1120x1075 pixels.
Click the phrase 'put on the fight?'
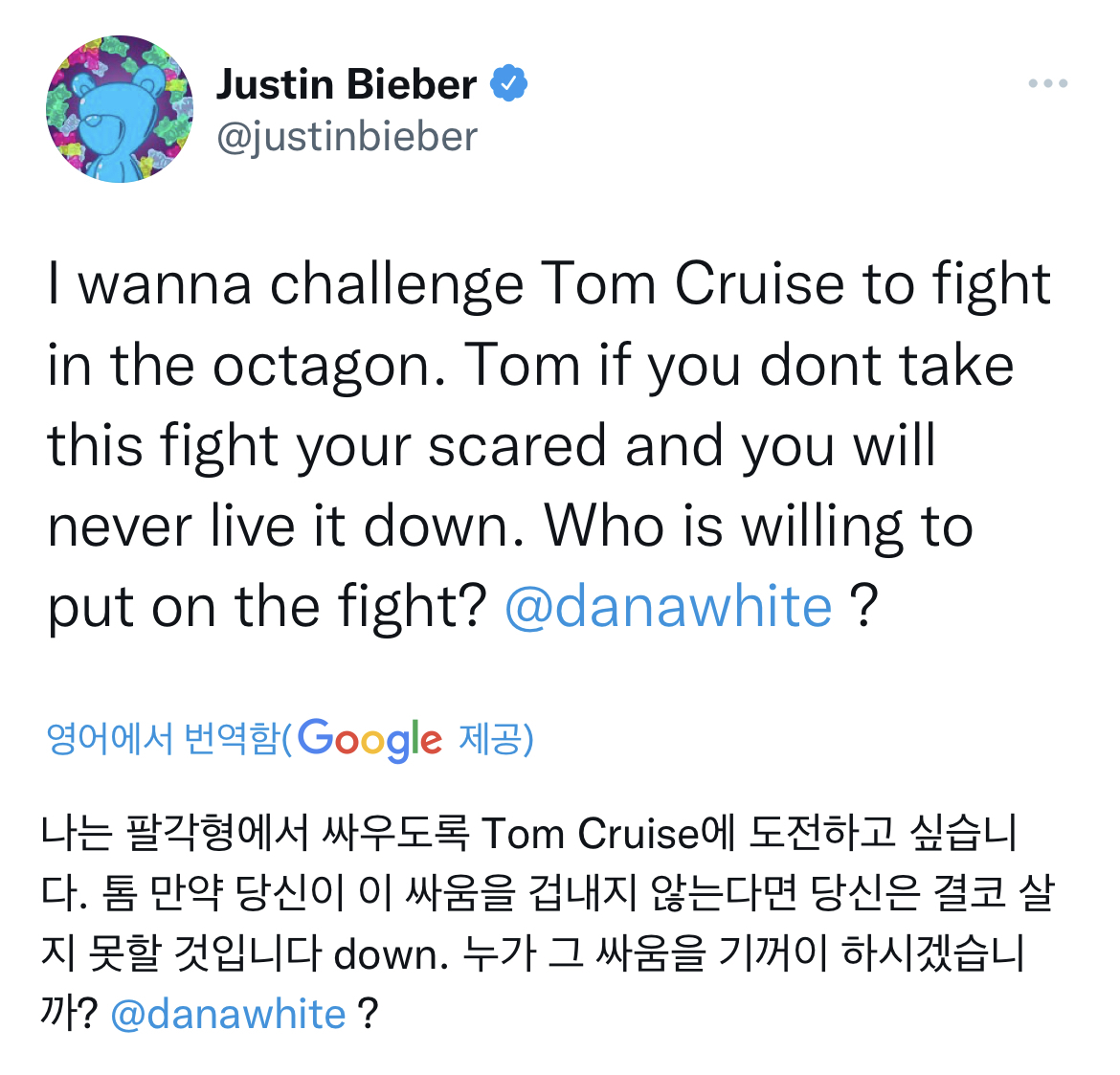pyautogui.click(x=268, y=607)
